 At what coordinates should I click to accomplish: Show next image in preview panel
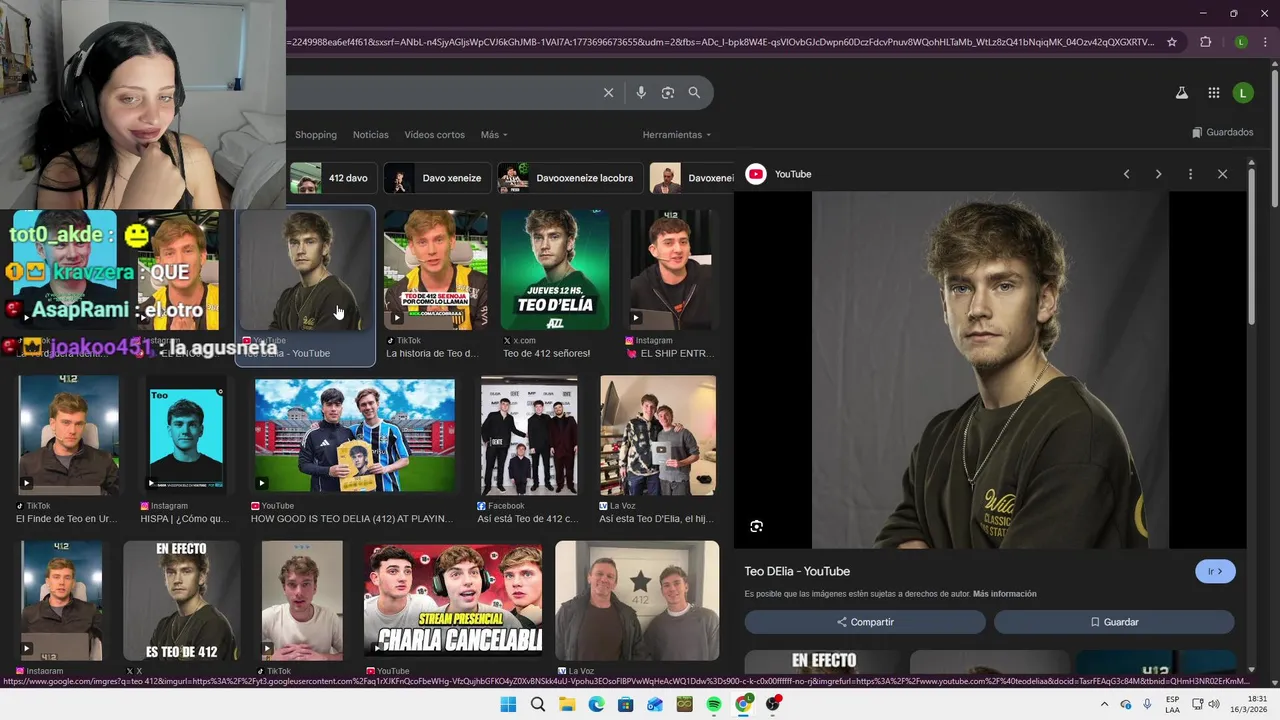tap(1158, 174)
